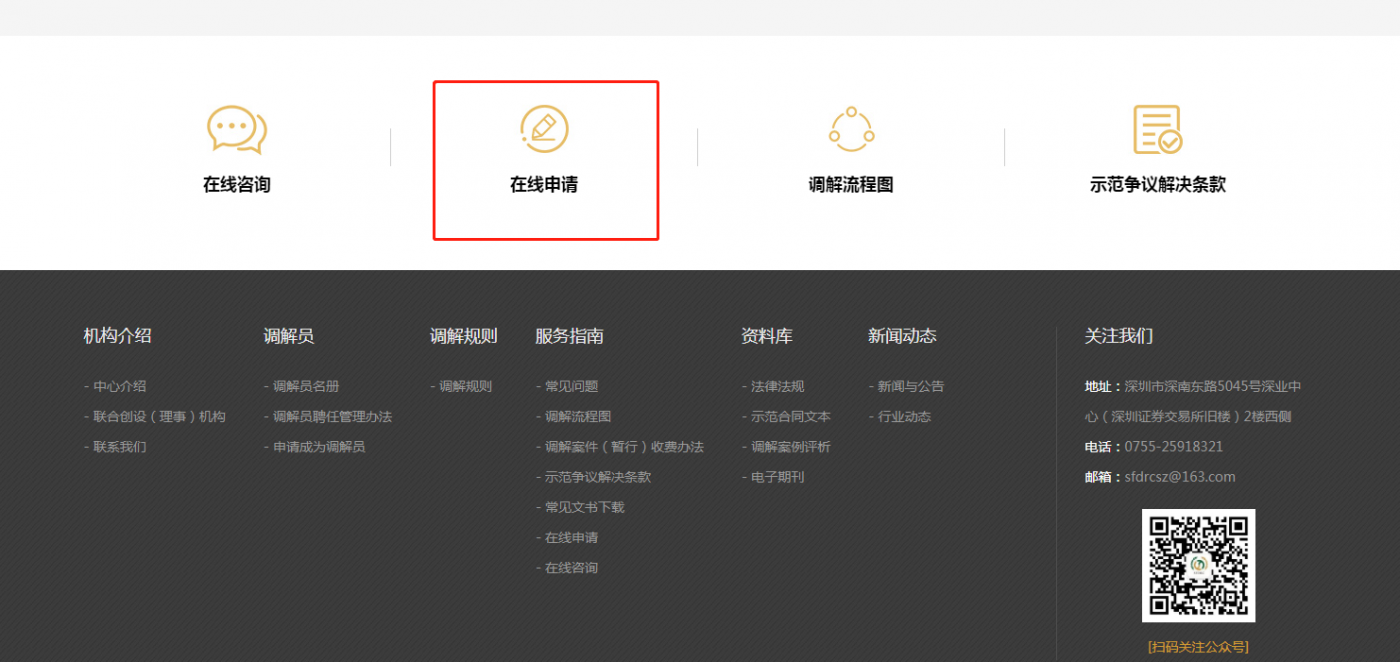
Task: Click the email sfdrcsz@163.com
Action: point(1180,477)
